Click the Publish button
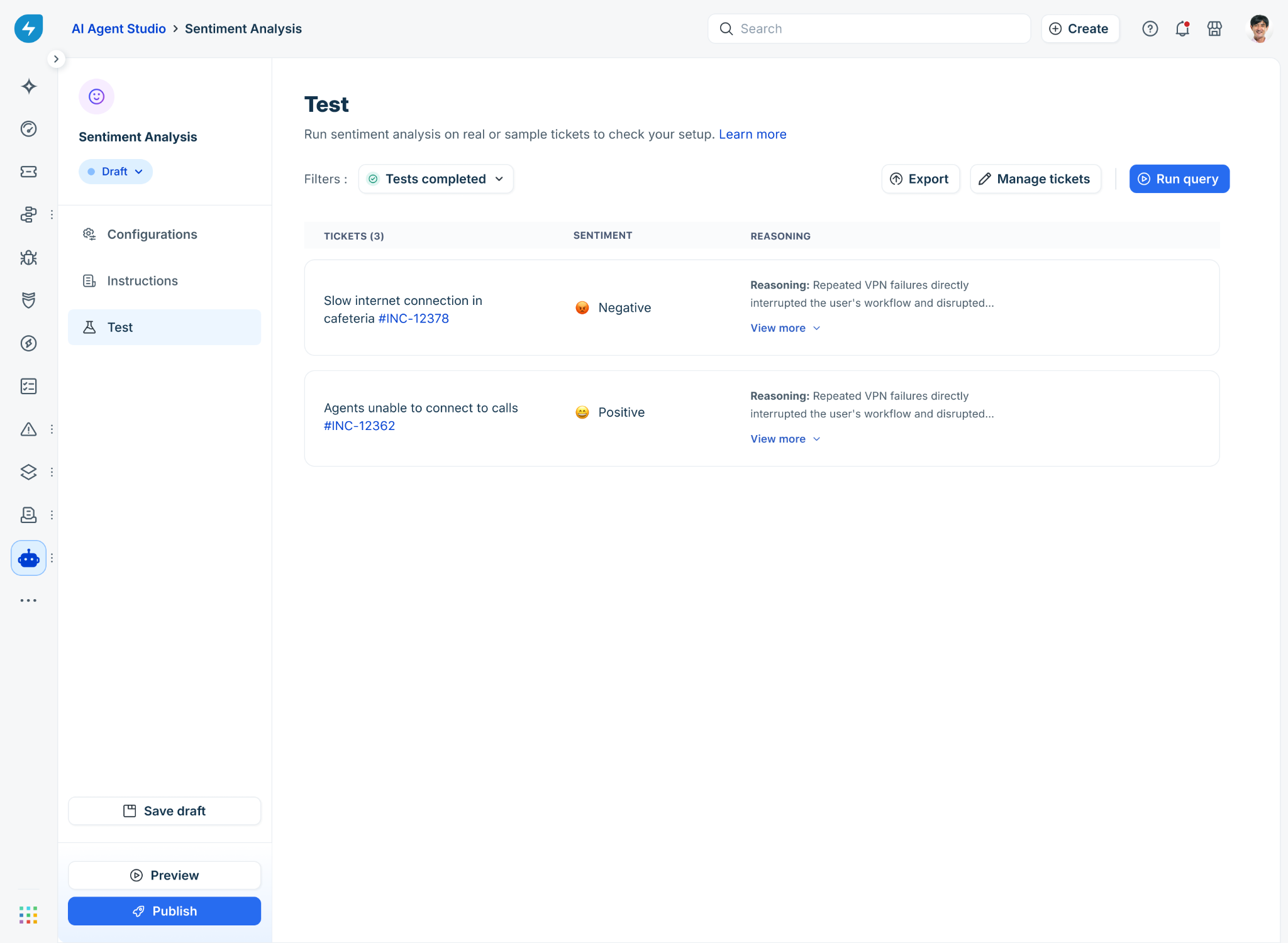The width and height of the screenshot is (1288, 943). (164, 911)
